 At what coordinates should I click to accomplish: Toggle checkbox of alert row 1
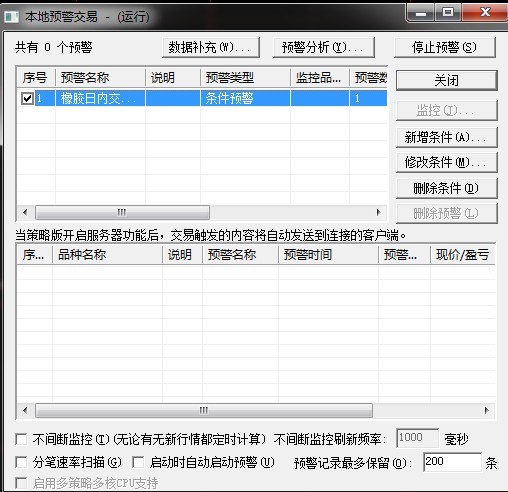click(27, 98)
